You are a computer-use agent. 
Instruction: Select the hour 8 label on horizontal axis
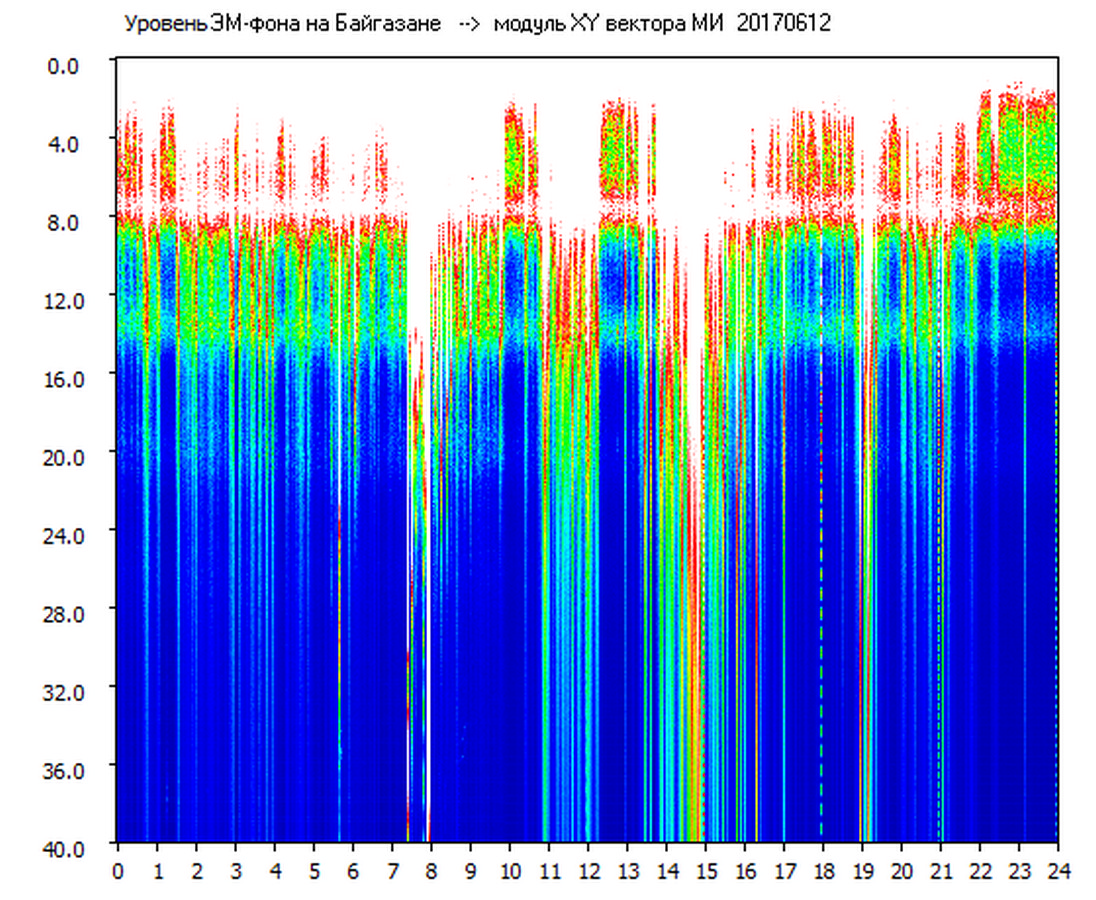coord(431,870)
